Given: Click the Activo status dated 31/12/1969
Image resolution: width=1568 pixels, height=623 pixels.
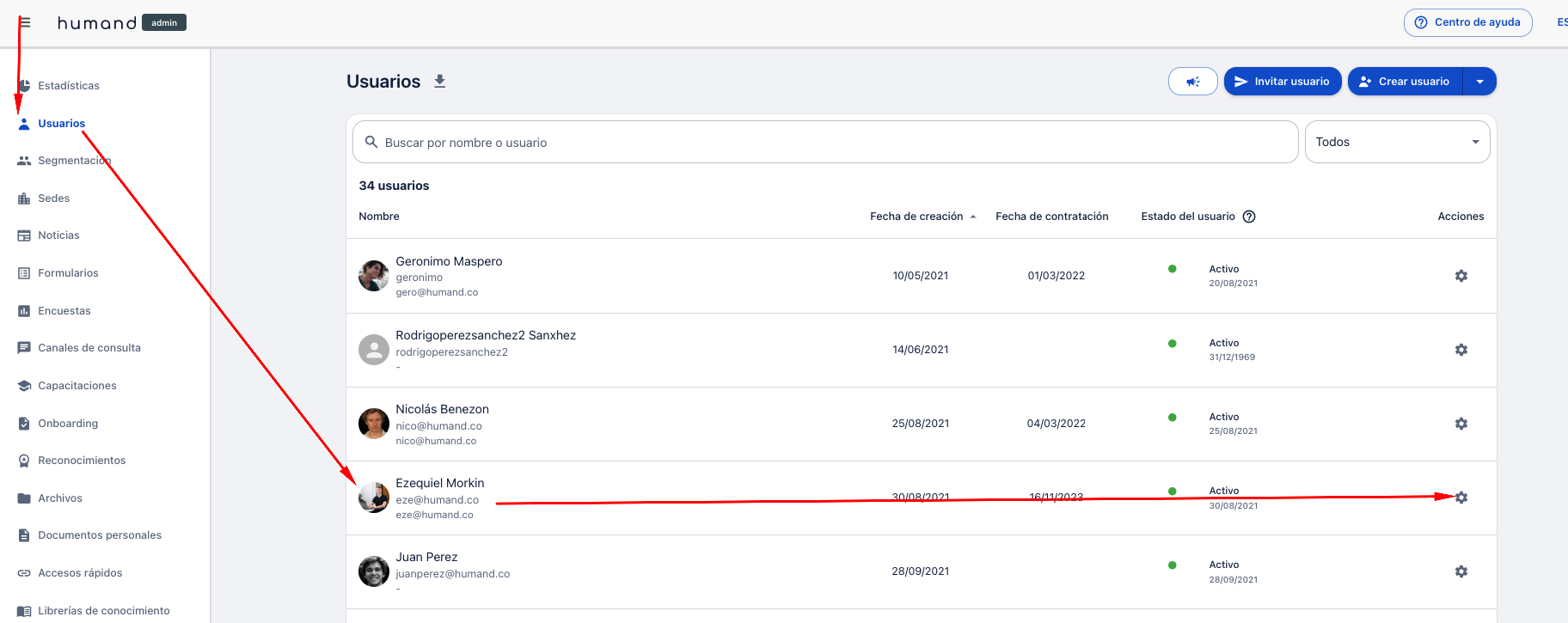Looking at the screenshot, I should 1232,350.
